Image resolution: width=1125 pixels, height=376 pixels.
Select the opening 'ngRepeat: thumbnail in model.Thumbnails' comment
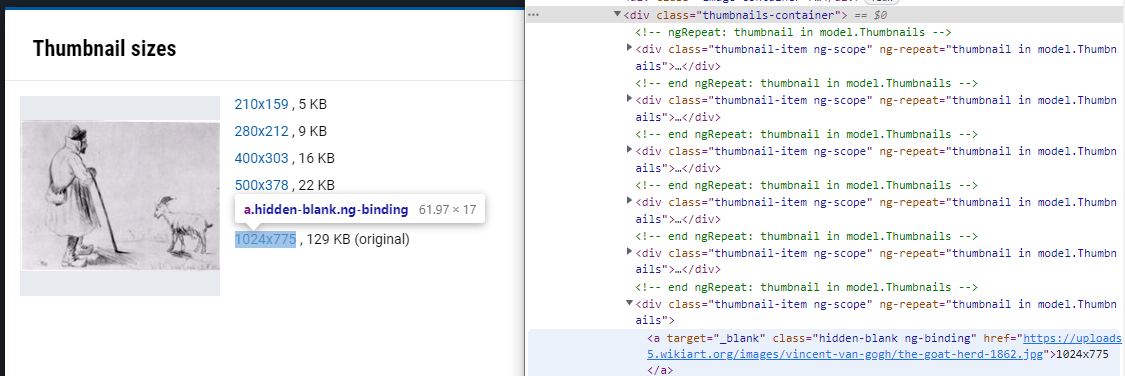click(793, 32)
